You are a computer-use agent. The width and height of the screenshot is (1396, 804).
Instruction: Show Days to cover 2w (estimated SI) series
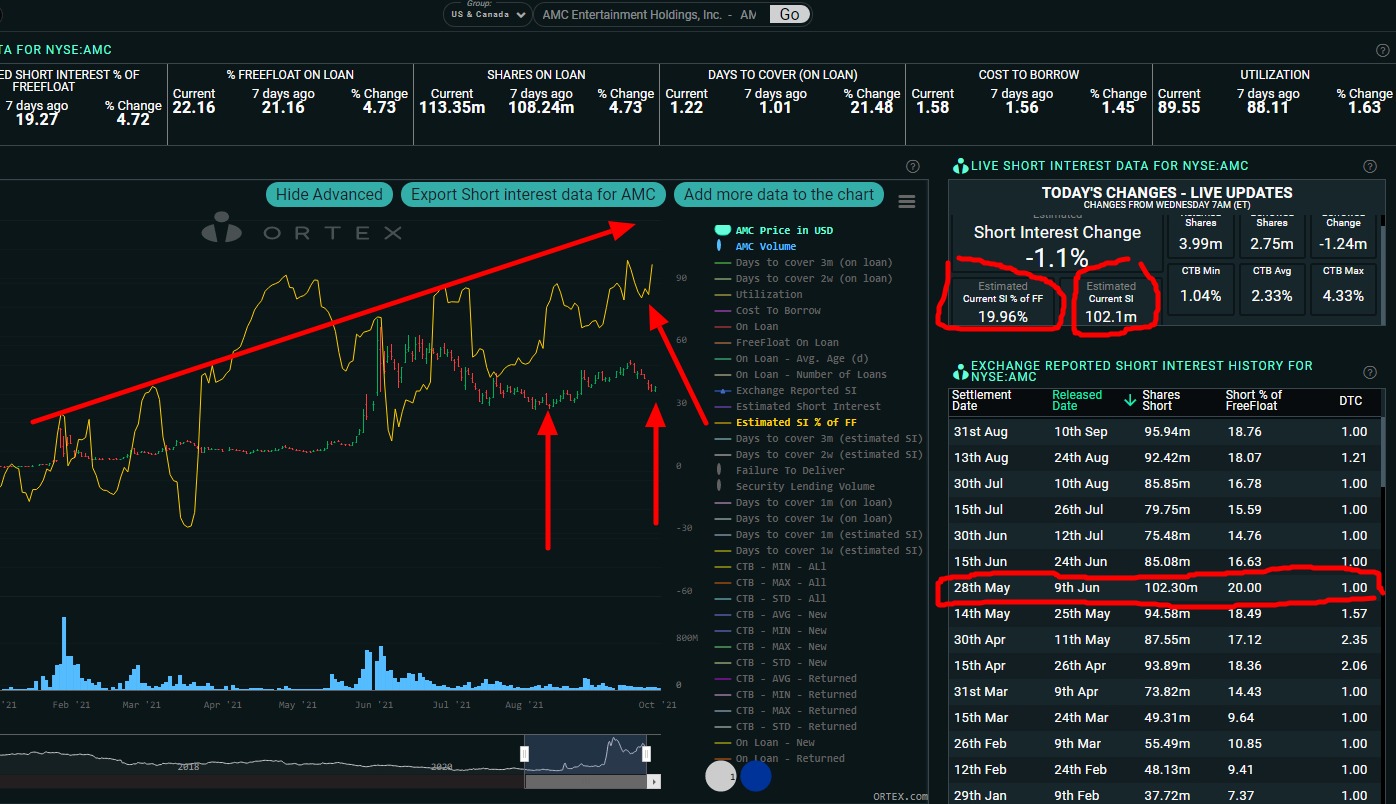819,454
